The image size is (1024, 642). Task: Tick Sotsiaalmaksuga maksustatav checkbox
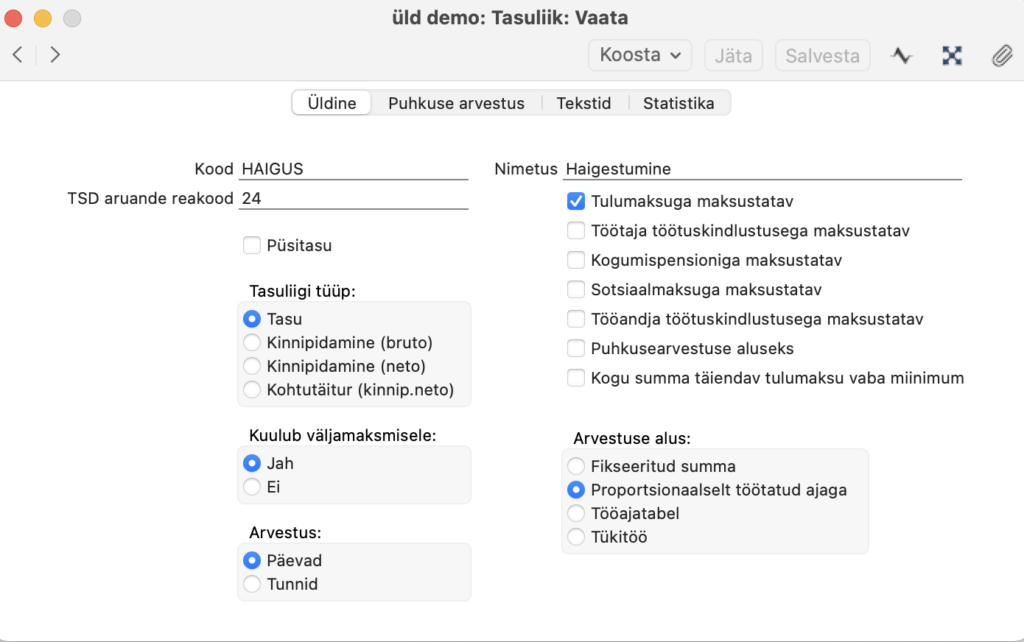click(576, 290)
